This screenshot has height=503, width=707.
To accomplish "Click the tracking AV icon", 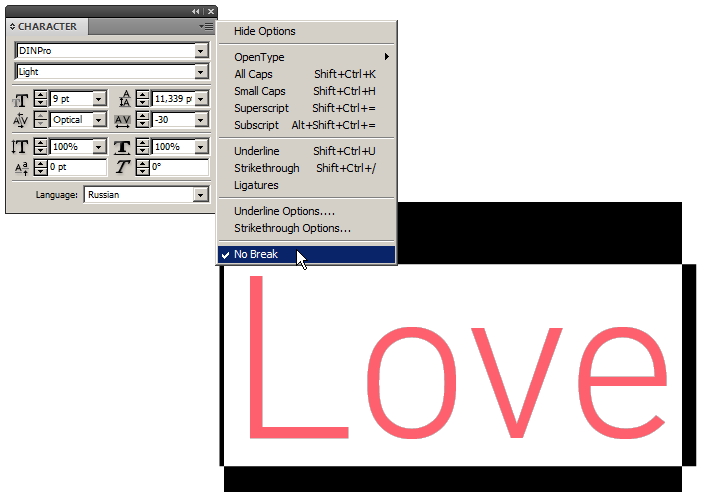I will (x=123, y=120).
